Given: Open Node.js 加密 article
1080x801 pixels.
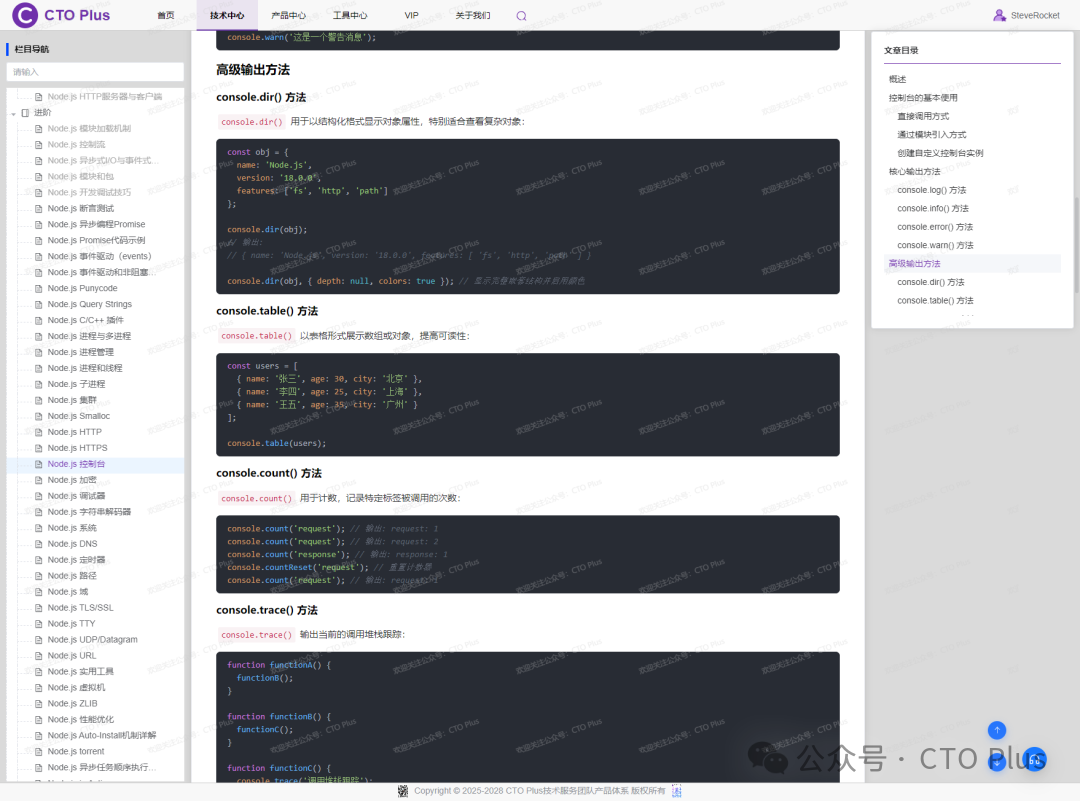Looking at the screenshot, I should click(72, 480).
